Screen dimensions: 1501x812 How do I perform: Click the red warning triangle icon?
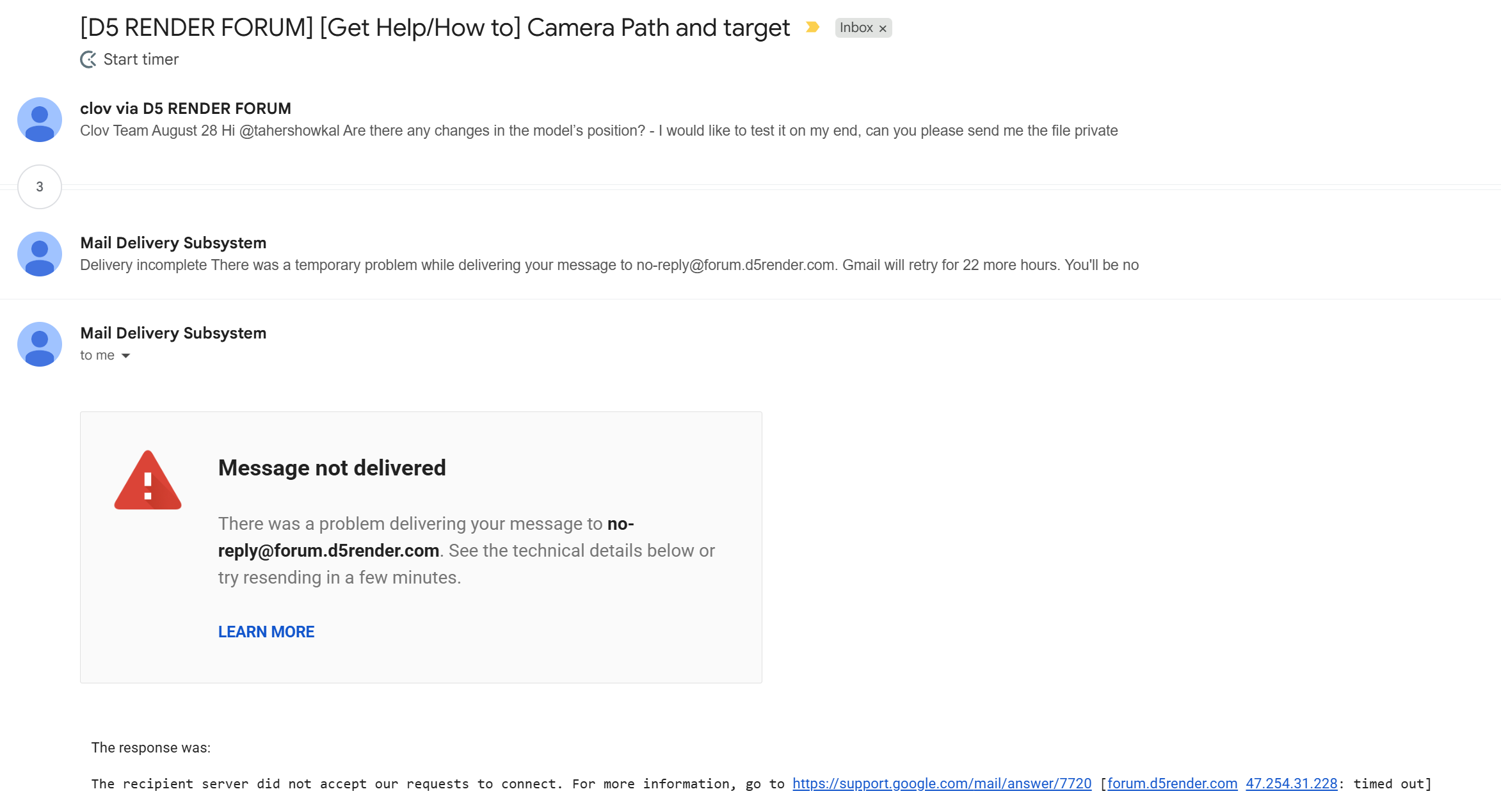click(148, 481)
